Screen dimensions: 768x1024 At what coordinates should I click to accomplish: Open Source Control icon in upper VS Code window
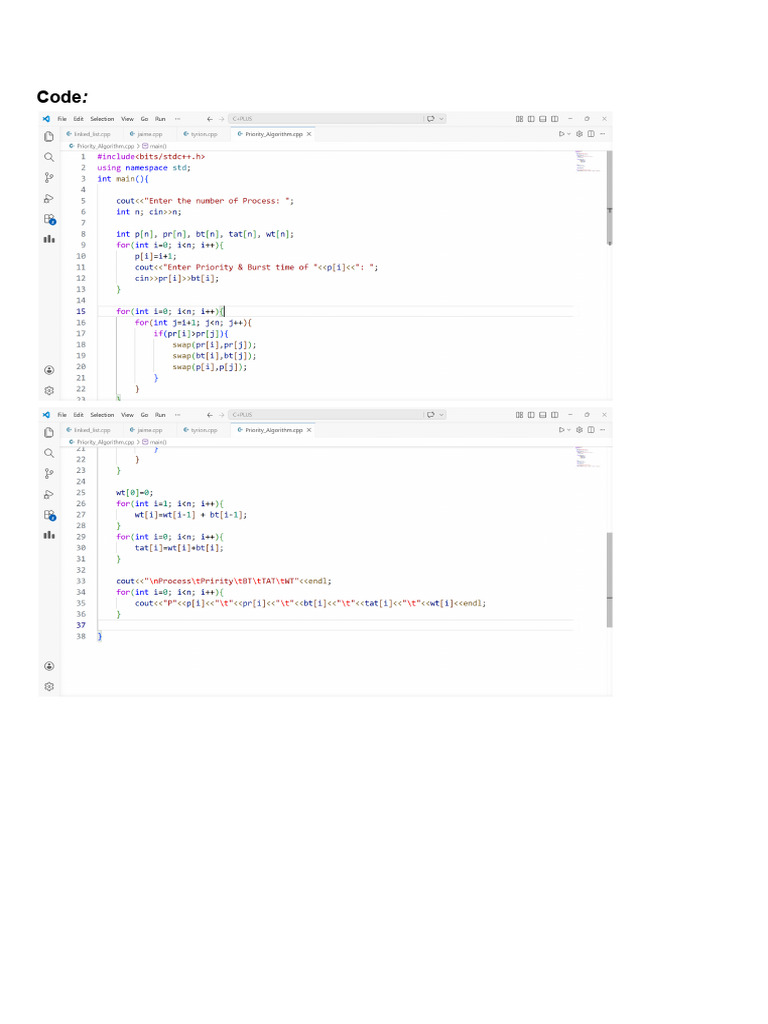49,178
